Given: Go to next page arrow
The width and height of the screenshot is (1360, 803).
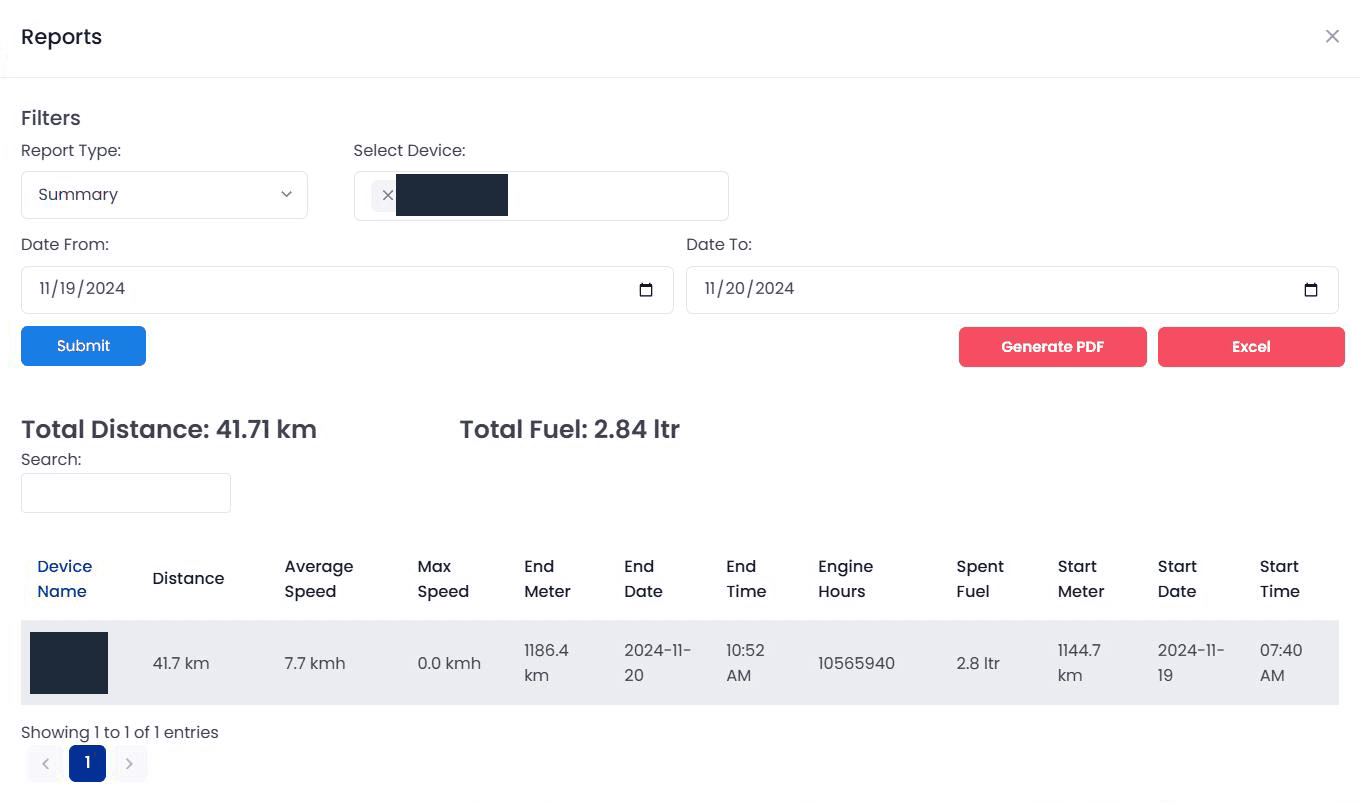Looking at the screenshot, I should coord(129,764).
